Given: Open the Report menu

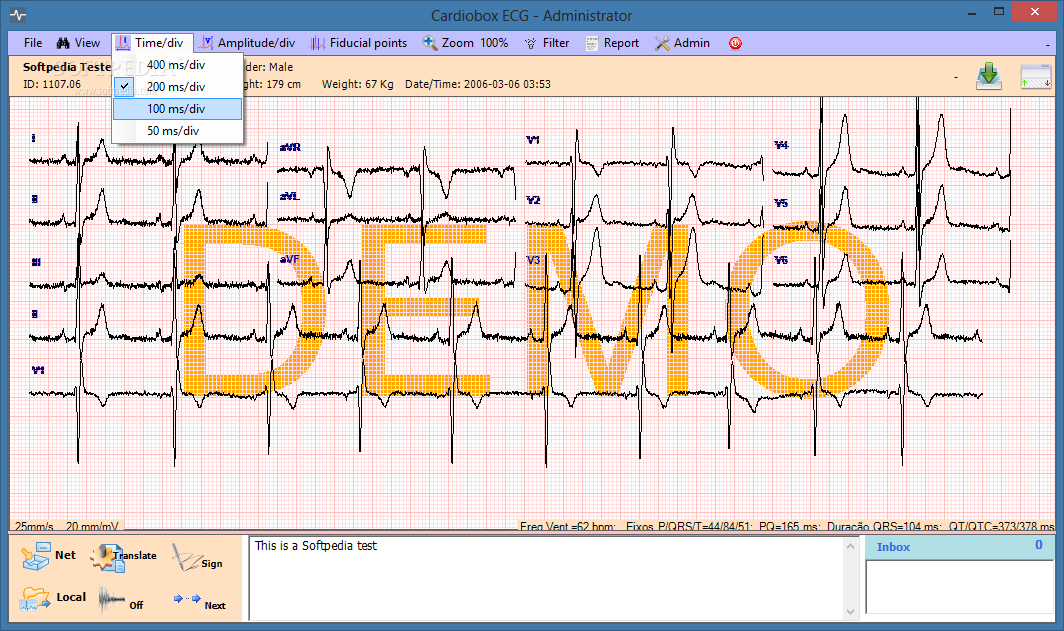Looking at the screenshot, I should click(x=612, y=43).
